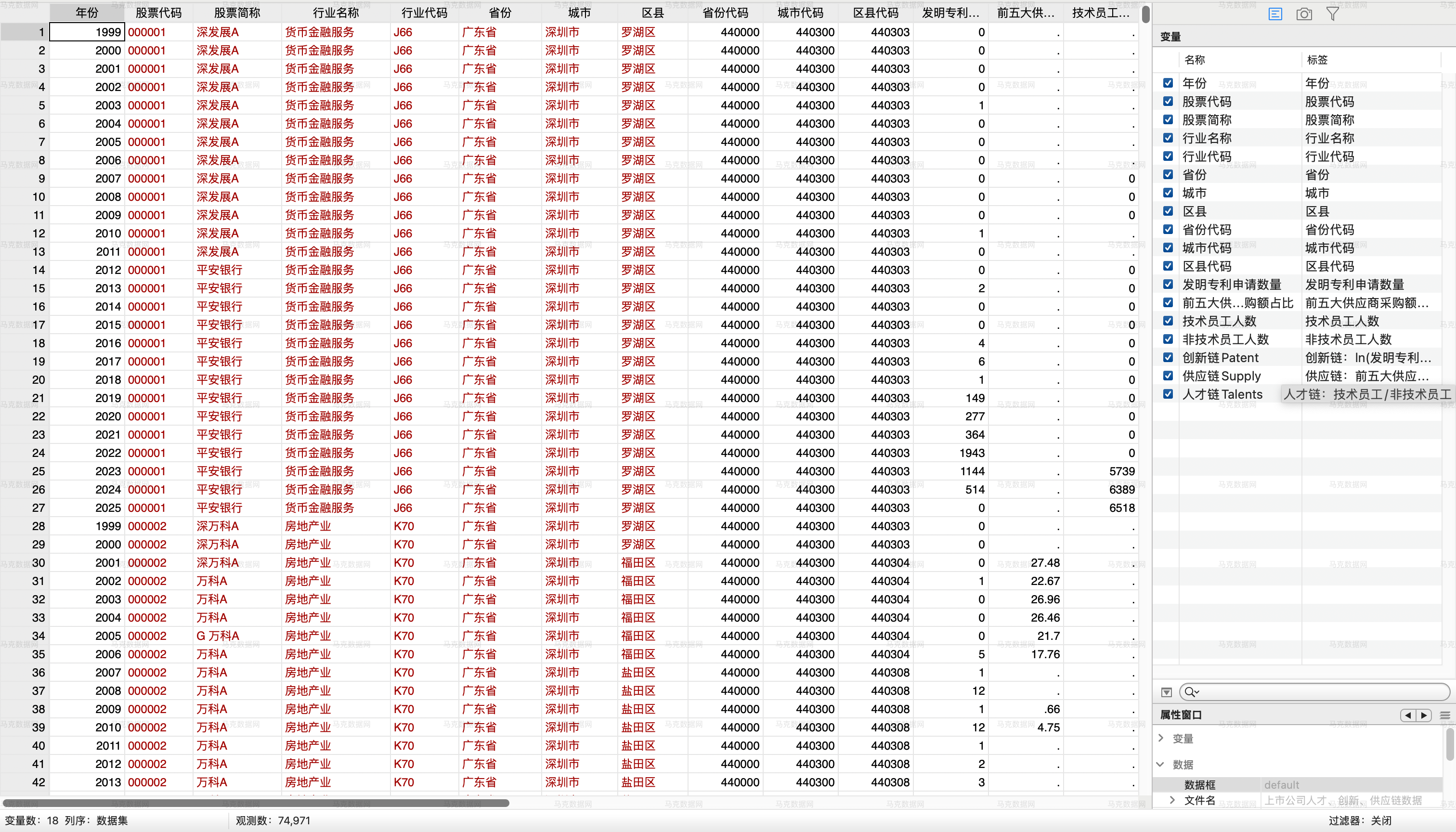Click the funnel filter icon

1333,13
